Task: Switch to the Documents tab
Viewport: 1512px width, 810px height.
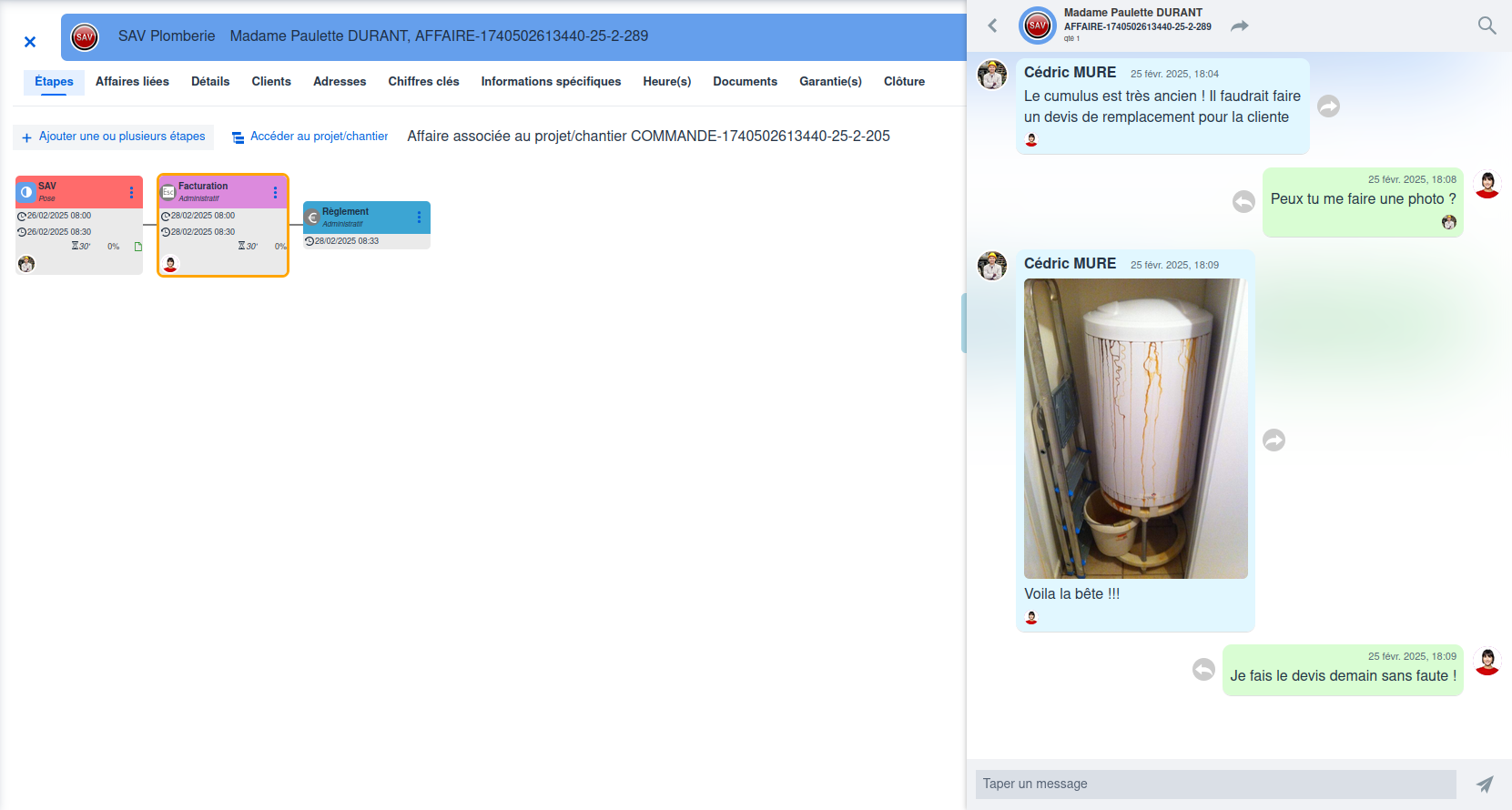Action: point(745,82)
